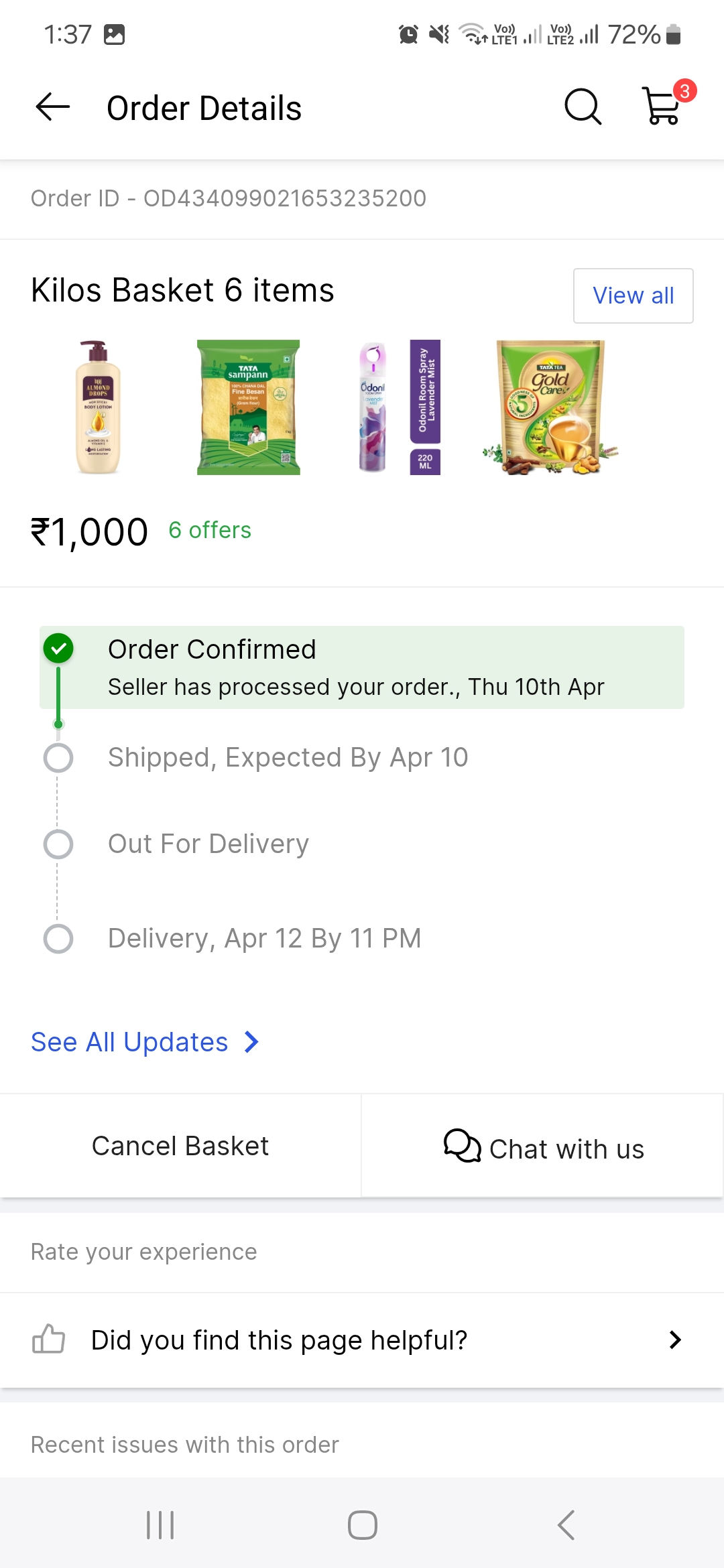Expand the page helpful feedback arrow
Image resolution: width=724 pixels, height=1568 pixels.
tap(675, 1340)
